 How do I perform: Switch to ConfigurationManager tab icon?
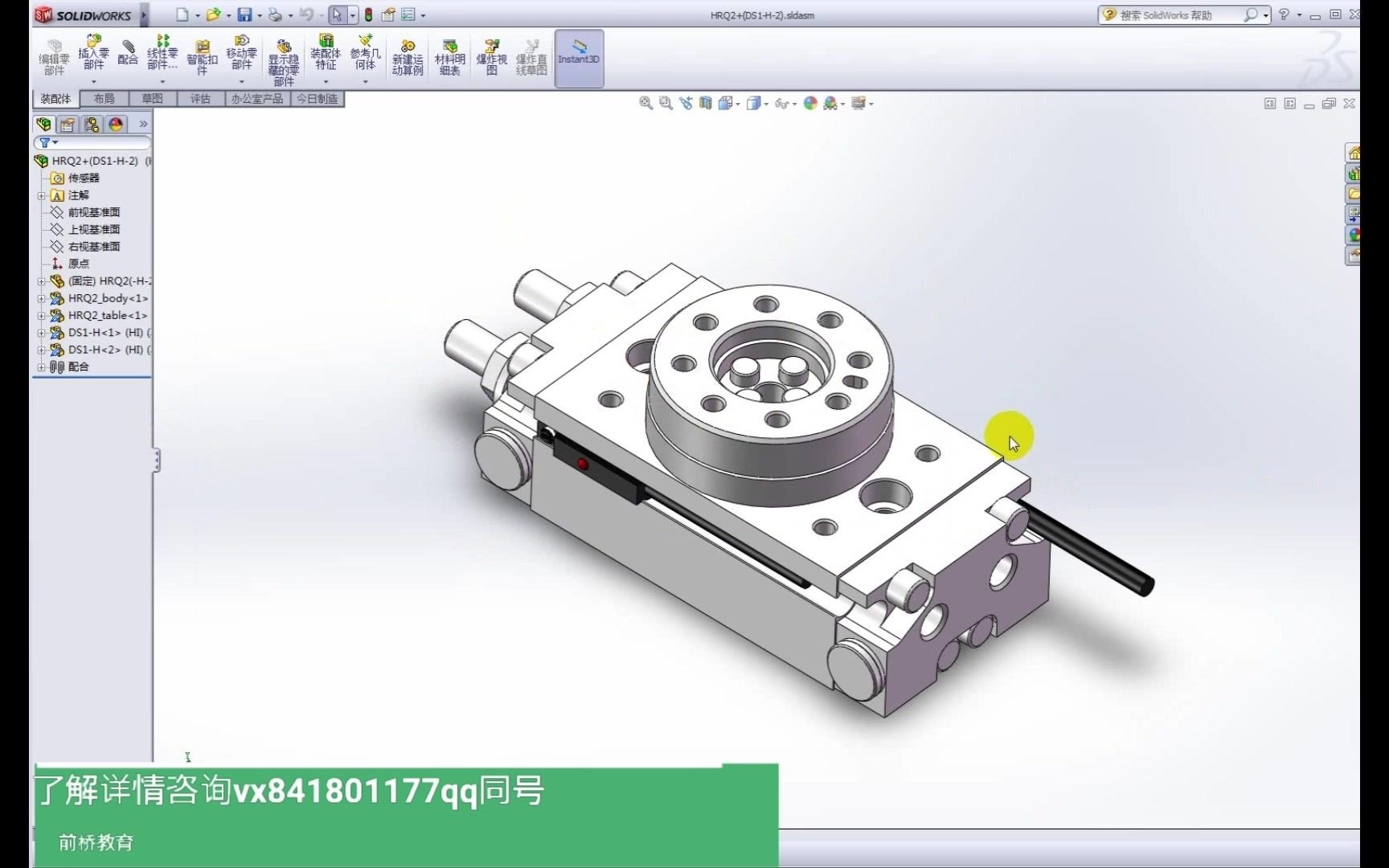point(92,125)
